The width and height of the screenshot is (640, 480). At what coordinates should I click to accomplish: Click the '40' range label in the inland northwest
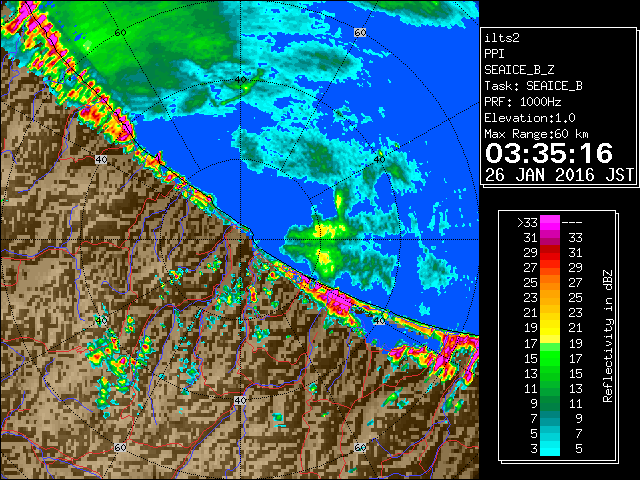click(101, 160)
